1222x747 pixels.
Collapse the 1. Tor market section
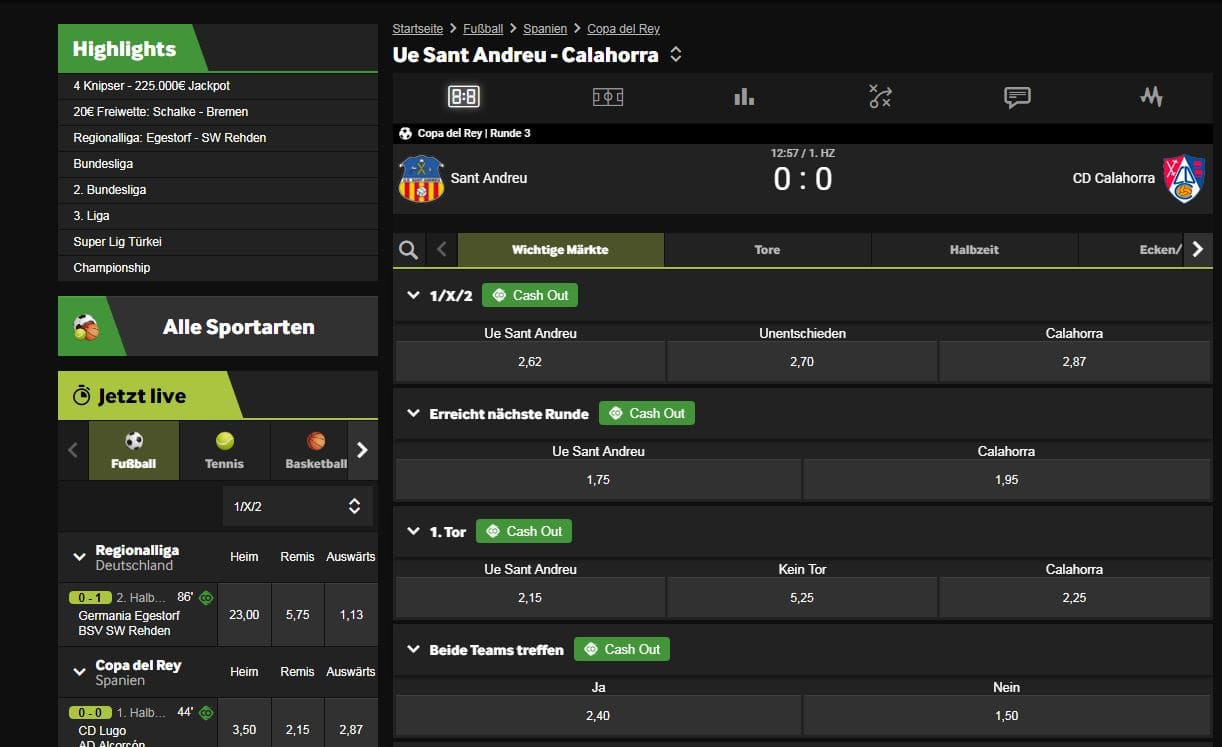(414, 531)
